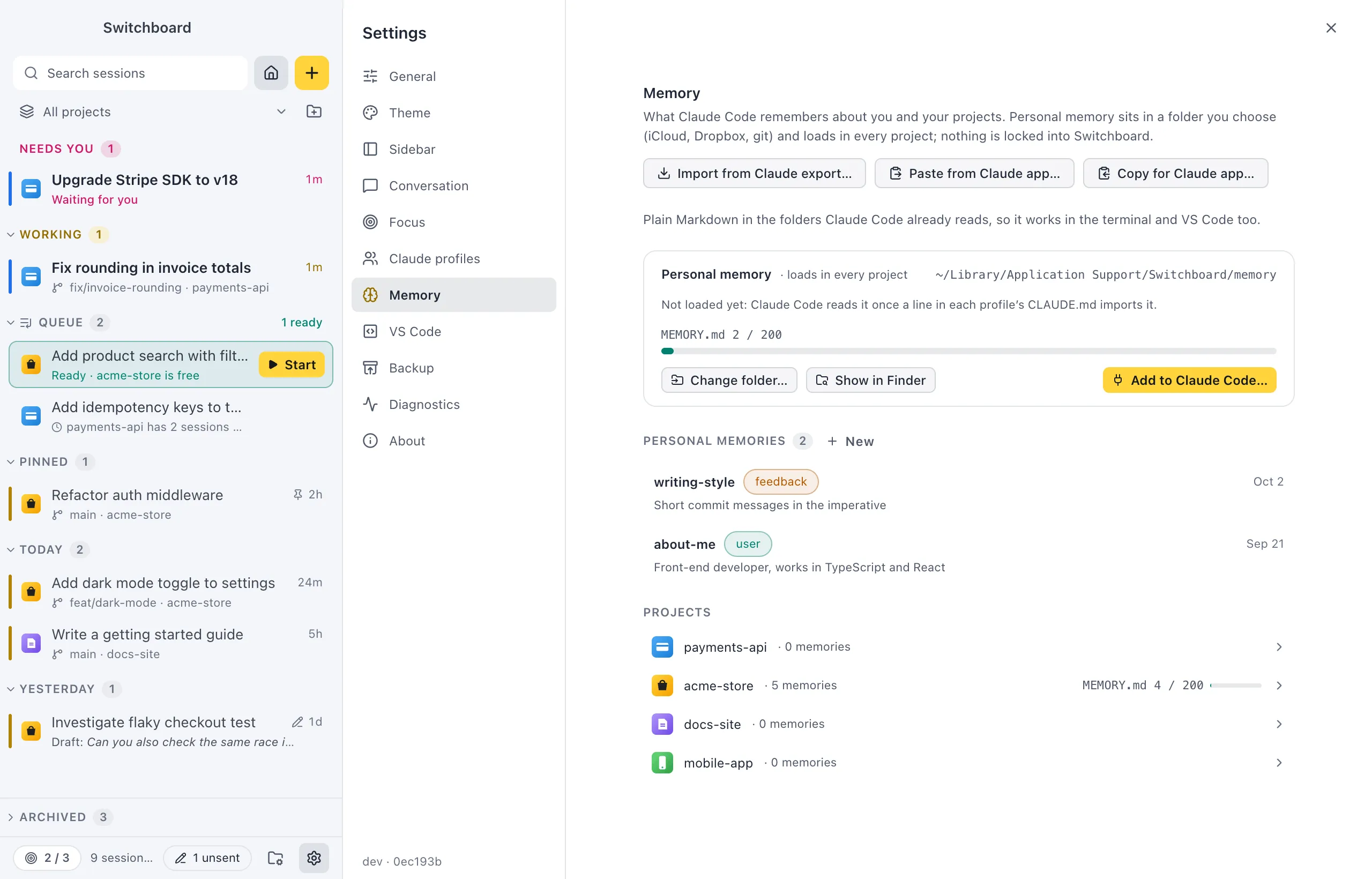
Task: Close the Settings panel with the X
Action: 1331,28
